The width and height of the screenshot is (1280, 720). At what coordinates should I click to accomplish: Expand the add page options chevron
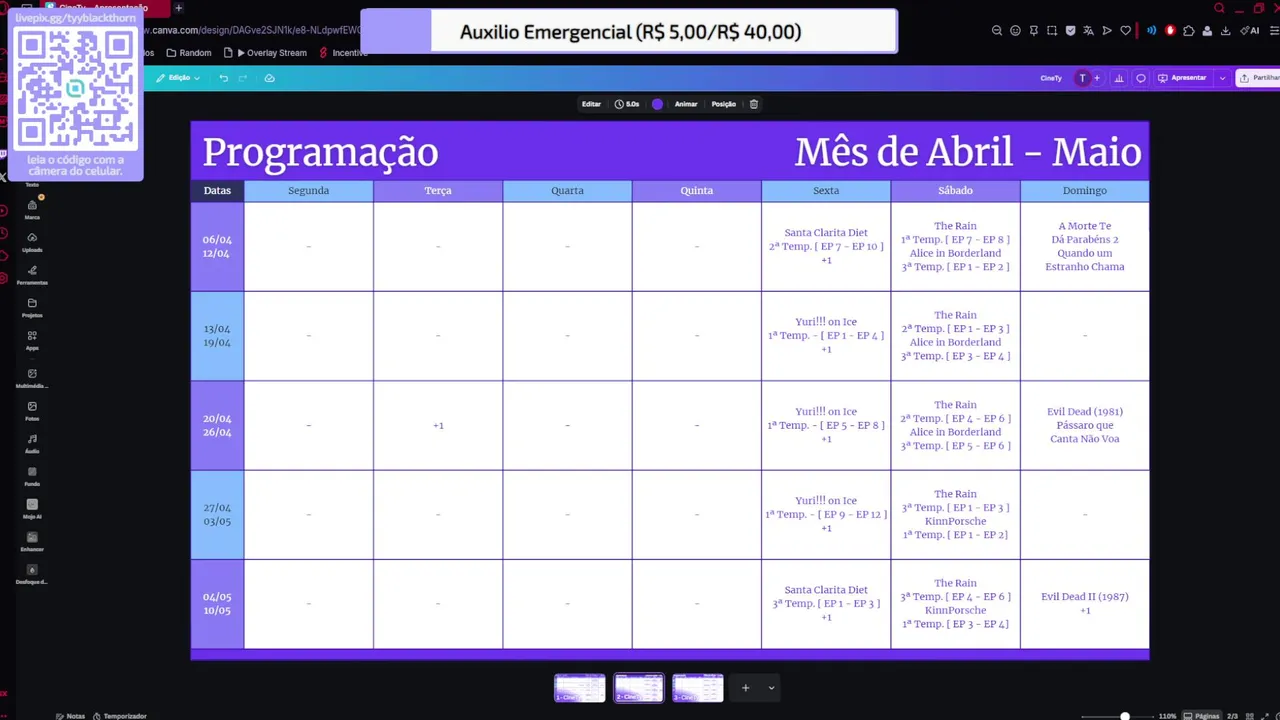[771, 688]
